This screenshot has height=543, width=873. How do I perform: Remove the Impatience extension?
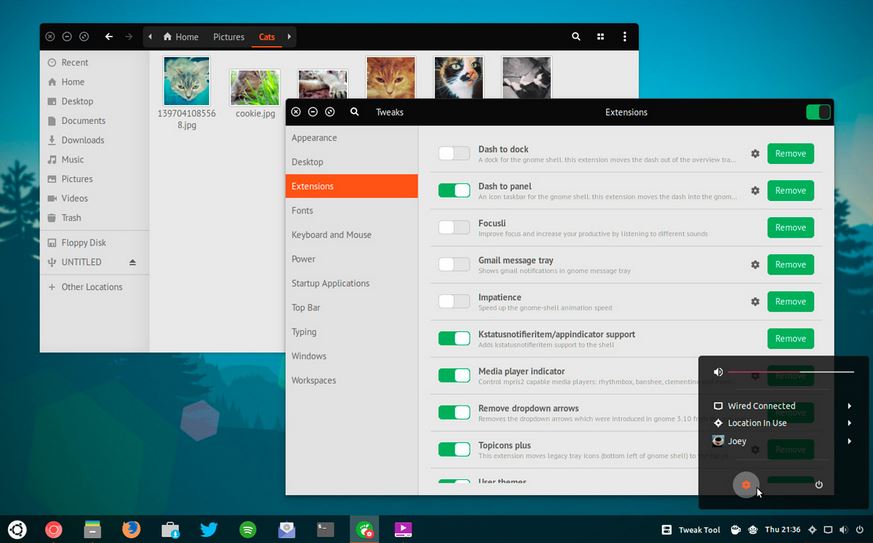point(791,301)
